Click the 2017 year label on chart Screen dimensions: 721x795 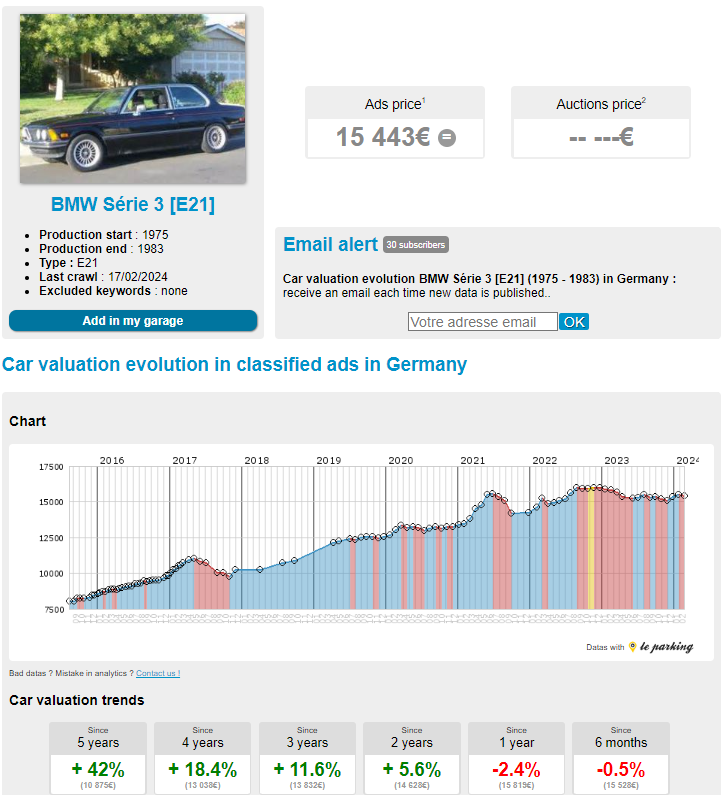185,460
